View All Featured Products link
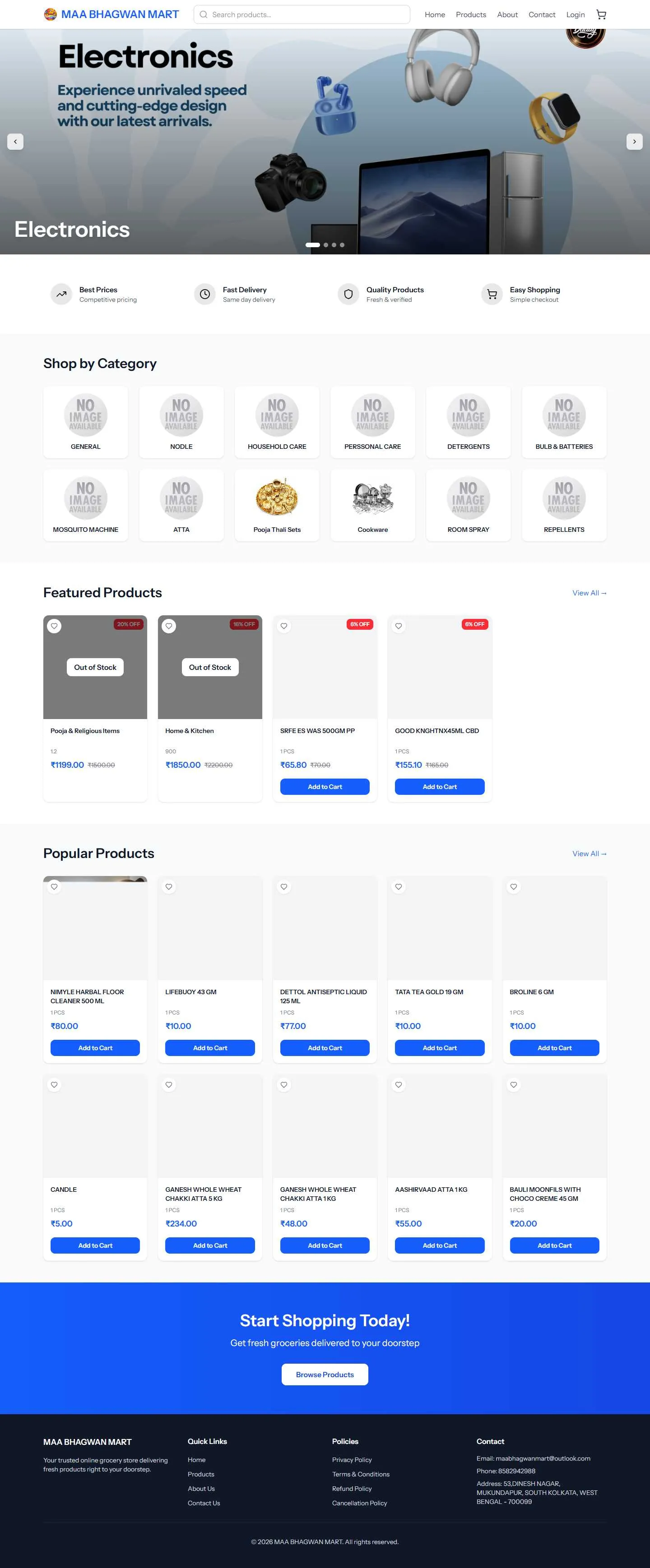The width and height of the screenshot is (650, 1568). 589,593
